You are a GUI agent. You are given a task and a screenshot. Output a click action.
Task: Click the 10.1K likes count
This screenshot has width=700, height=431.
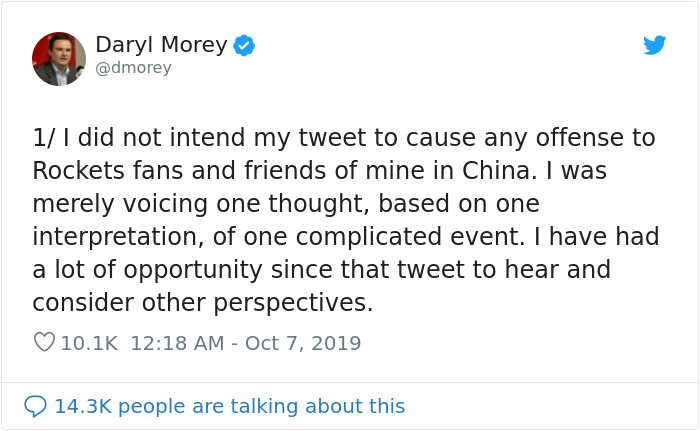pos(89,343)
